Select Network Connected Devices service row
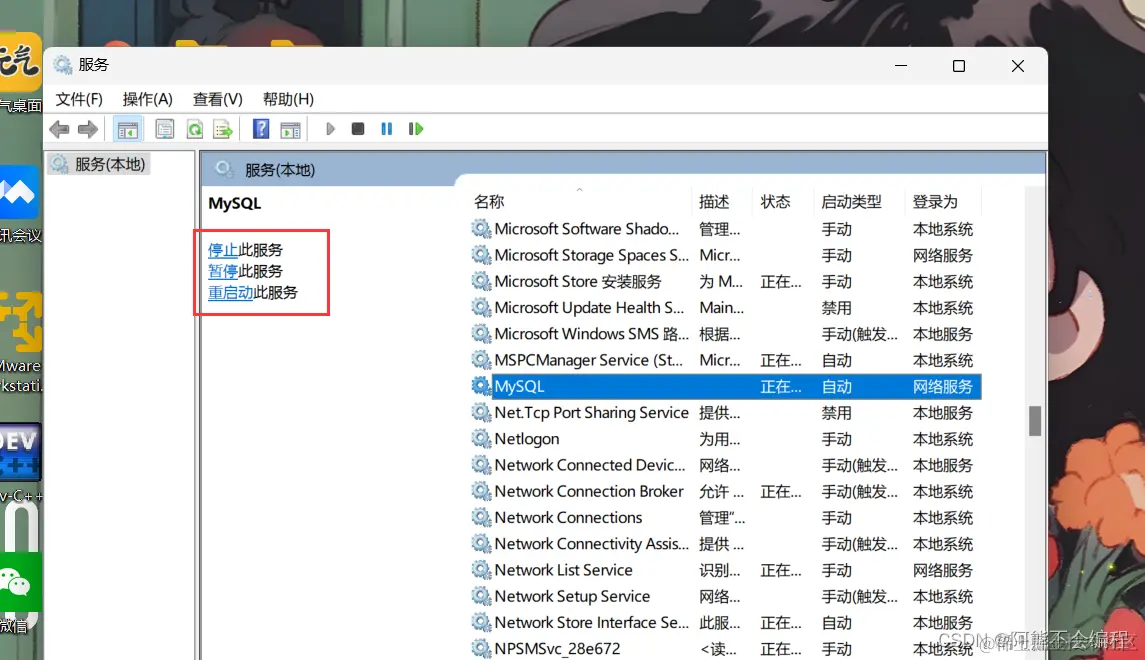Screen dimensions: 1145x660 click(x=725, y=465)
